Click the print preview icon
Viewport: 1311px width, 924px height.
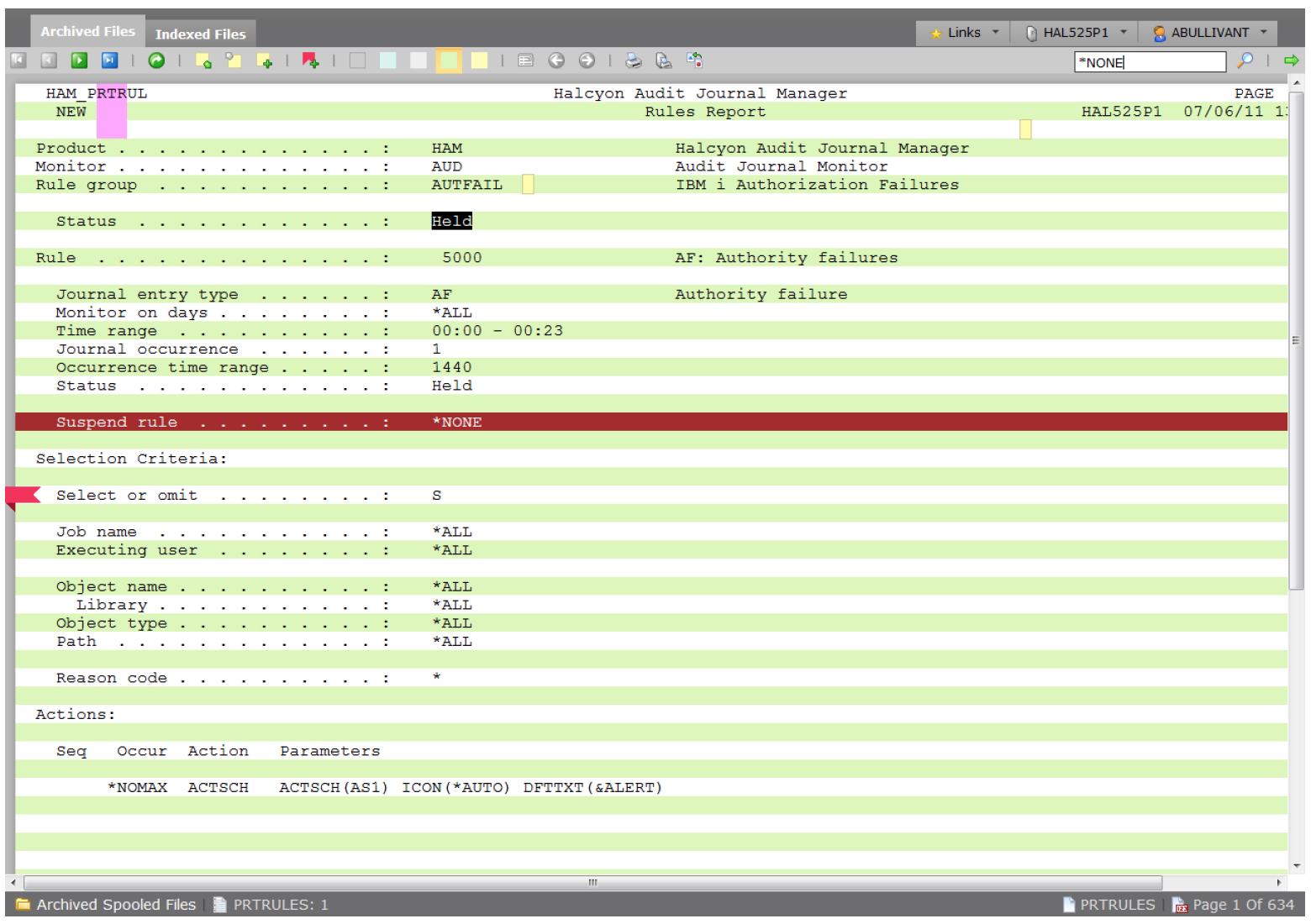(x=664, y=60)
